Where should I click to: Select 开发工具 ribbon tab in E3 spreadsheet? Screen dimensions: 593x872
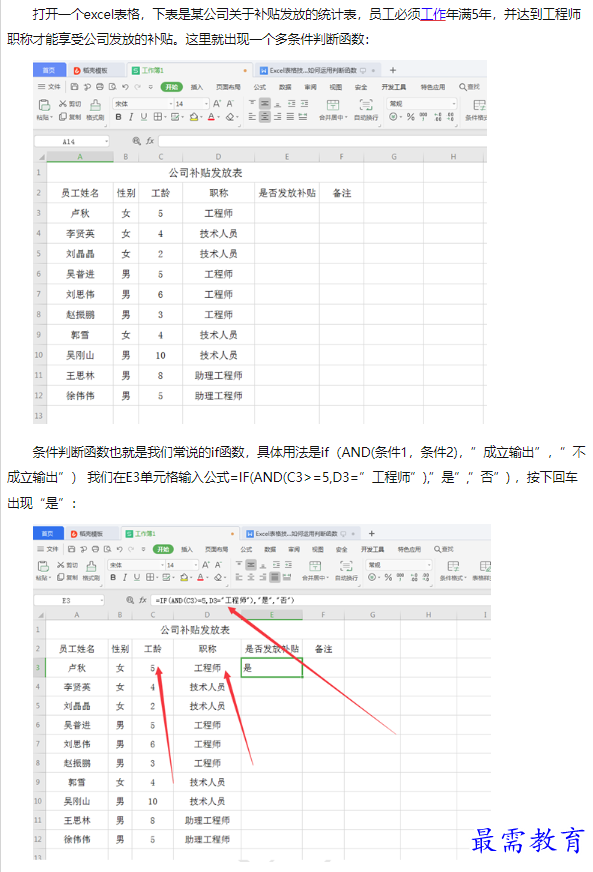point(372,549)
